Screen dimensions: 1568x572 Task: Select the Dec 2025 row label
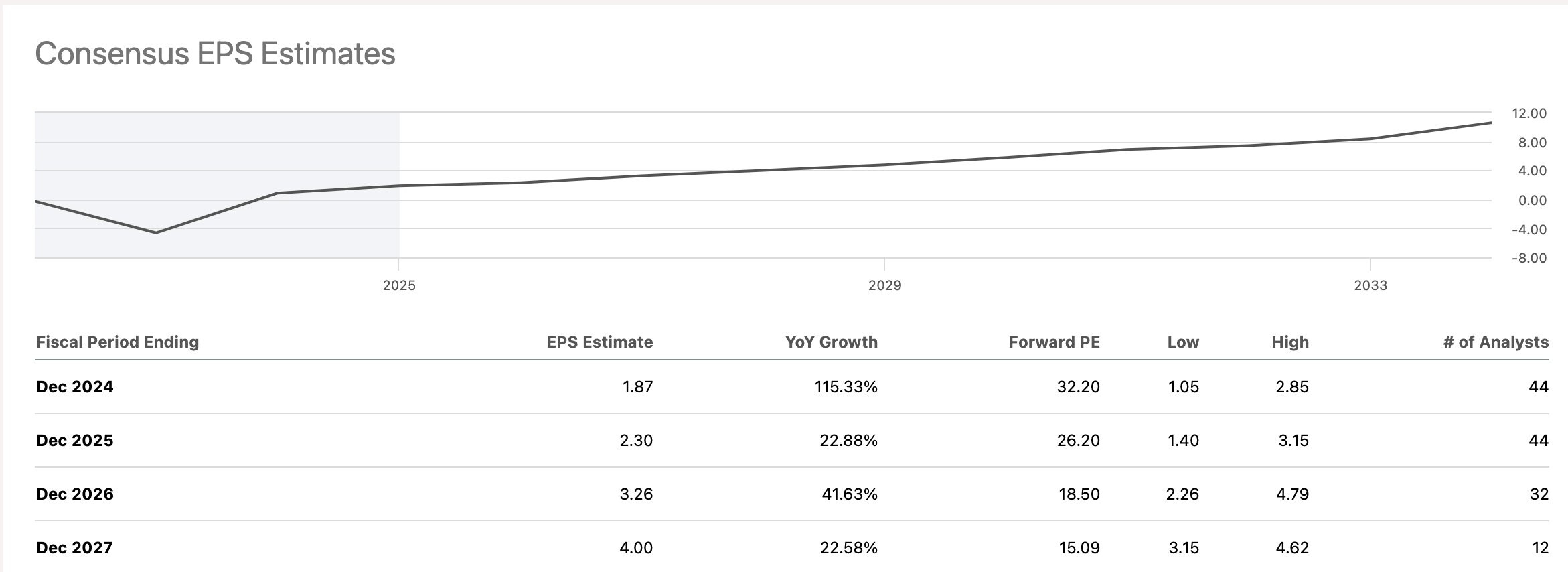pyautogui.click(x=75, y=441)
